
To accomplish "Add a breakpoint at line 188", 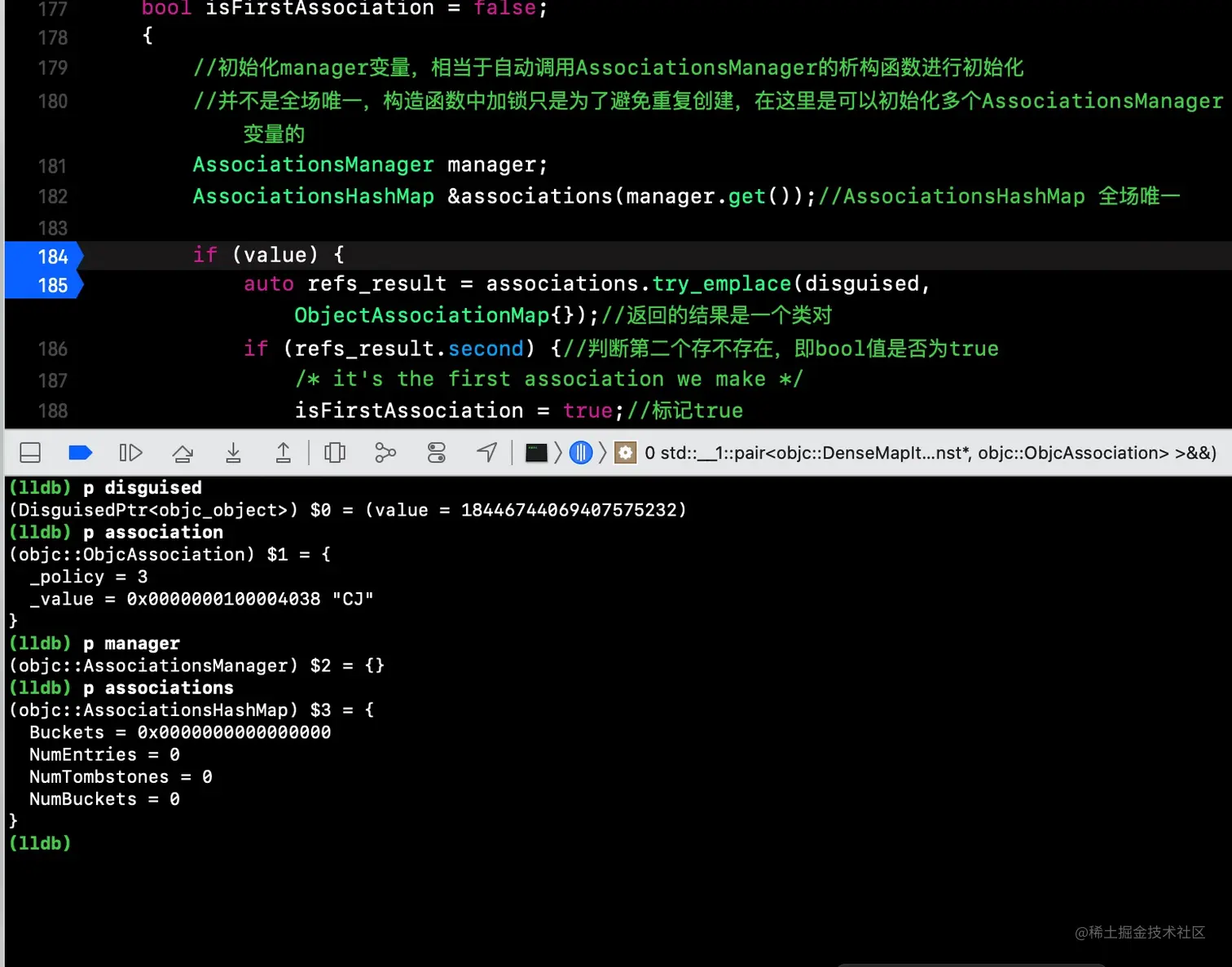I will pos(52,411).
